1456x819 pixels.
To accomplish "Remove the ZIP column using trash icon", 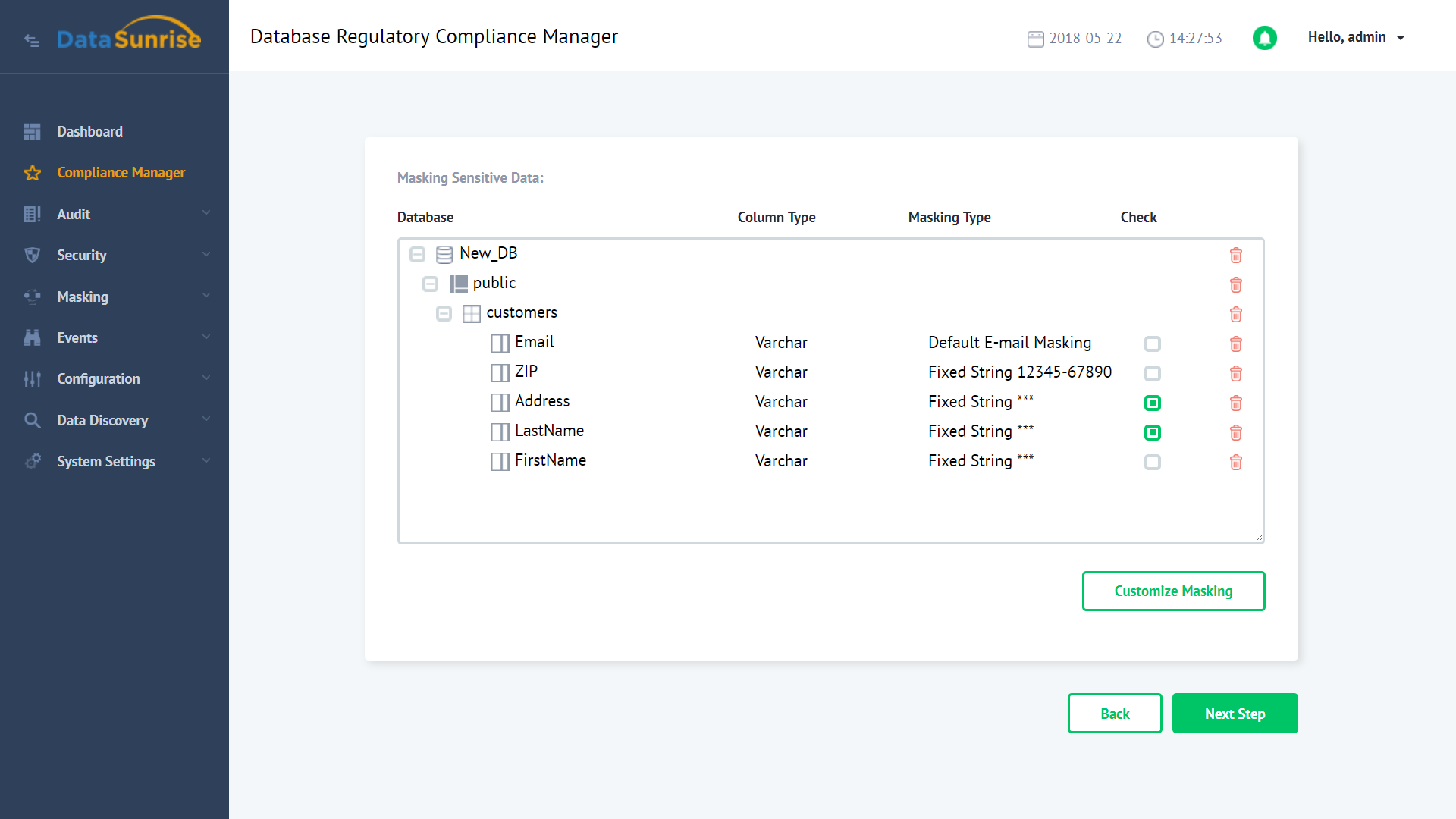I will (1235, 374).
